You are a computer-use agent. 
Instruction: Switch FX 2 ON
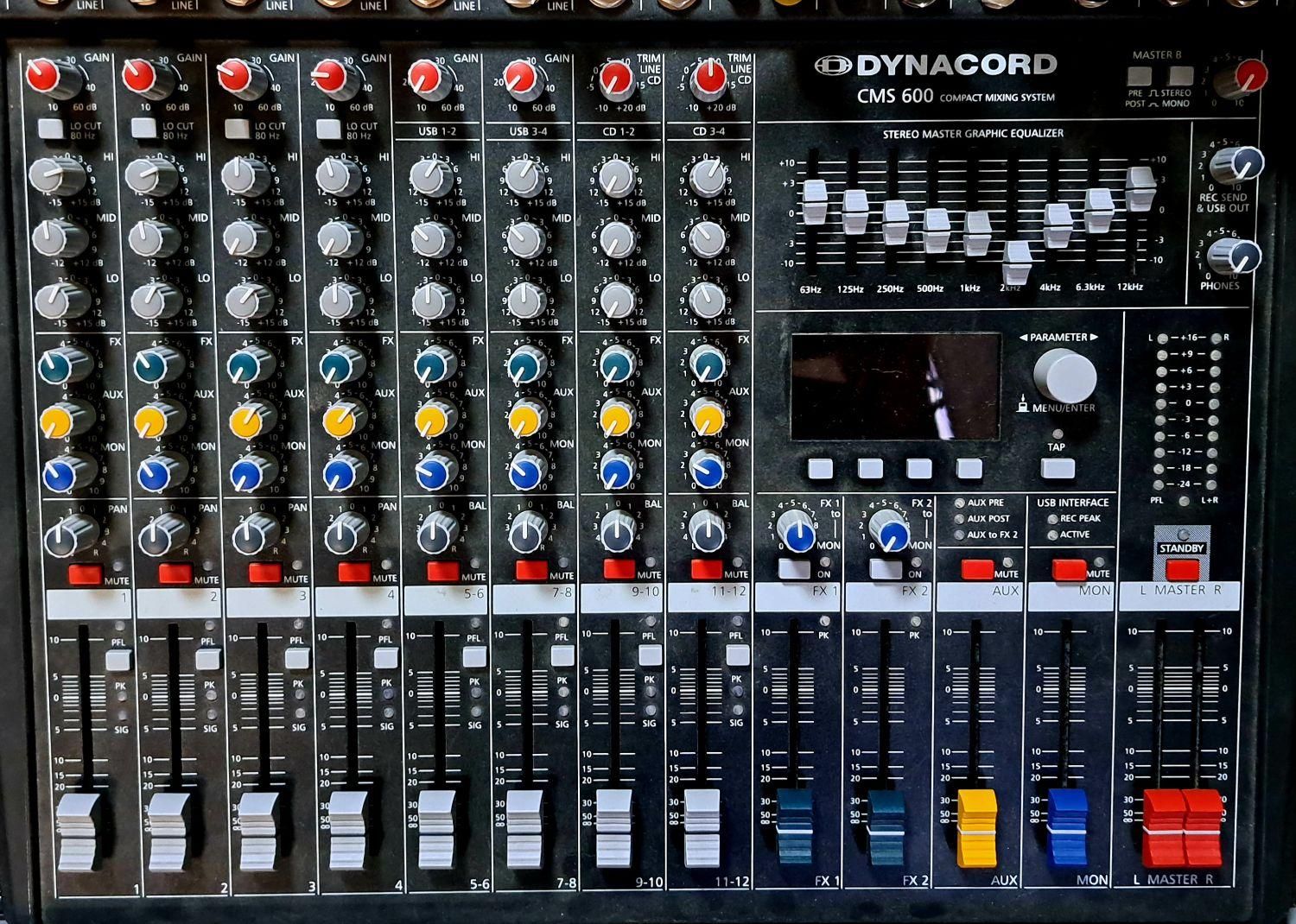(886, 569)
